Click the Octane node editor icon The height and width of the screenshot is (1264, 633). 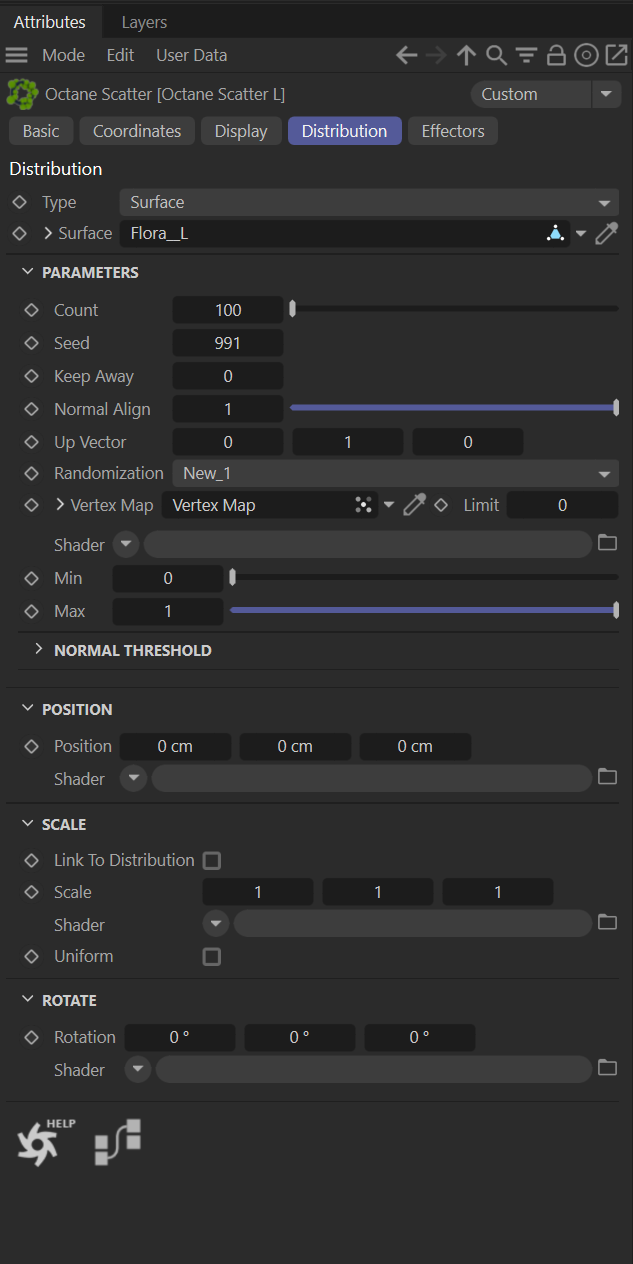[117, 1142]
